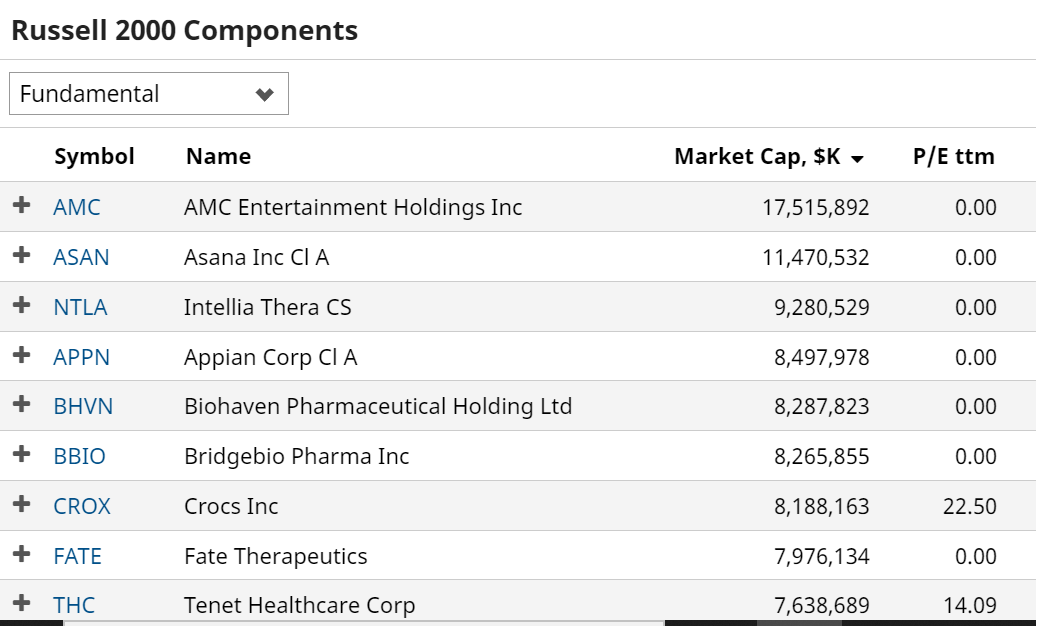Expand the AMC row plus icon
1038x632 pixels.
[21, 205]
